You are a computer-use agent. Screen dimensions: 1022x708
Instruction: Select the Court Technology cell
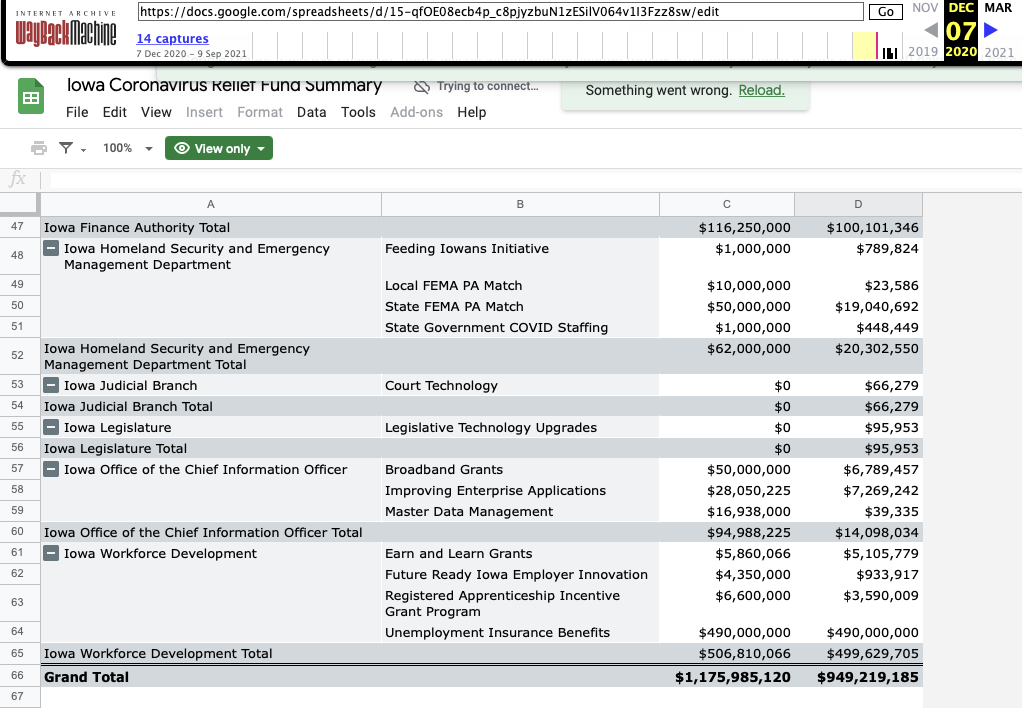pyautogui.click(x=520, y=385)
